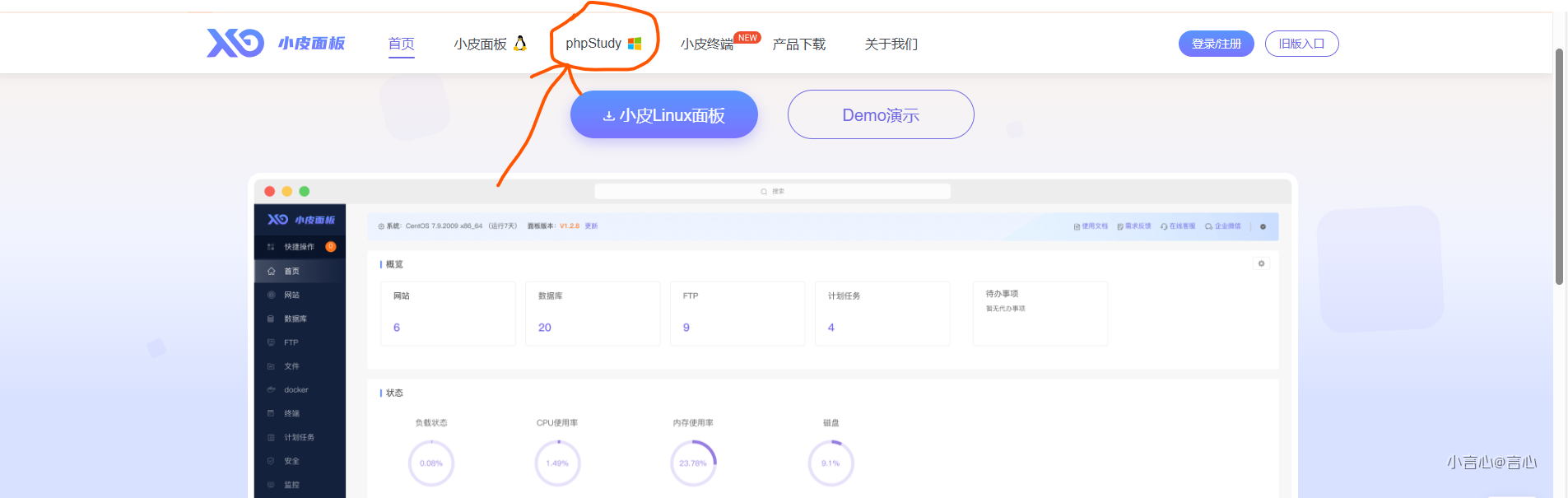Image resolution: width=1568 pixels, height=498 pixels.
Task: Click the V1.2.8 version text
Action: pyautogui.click(x=570, y=226)
